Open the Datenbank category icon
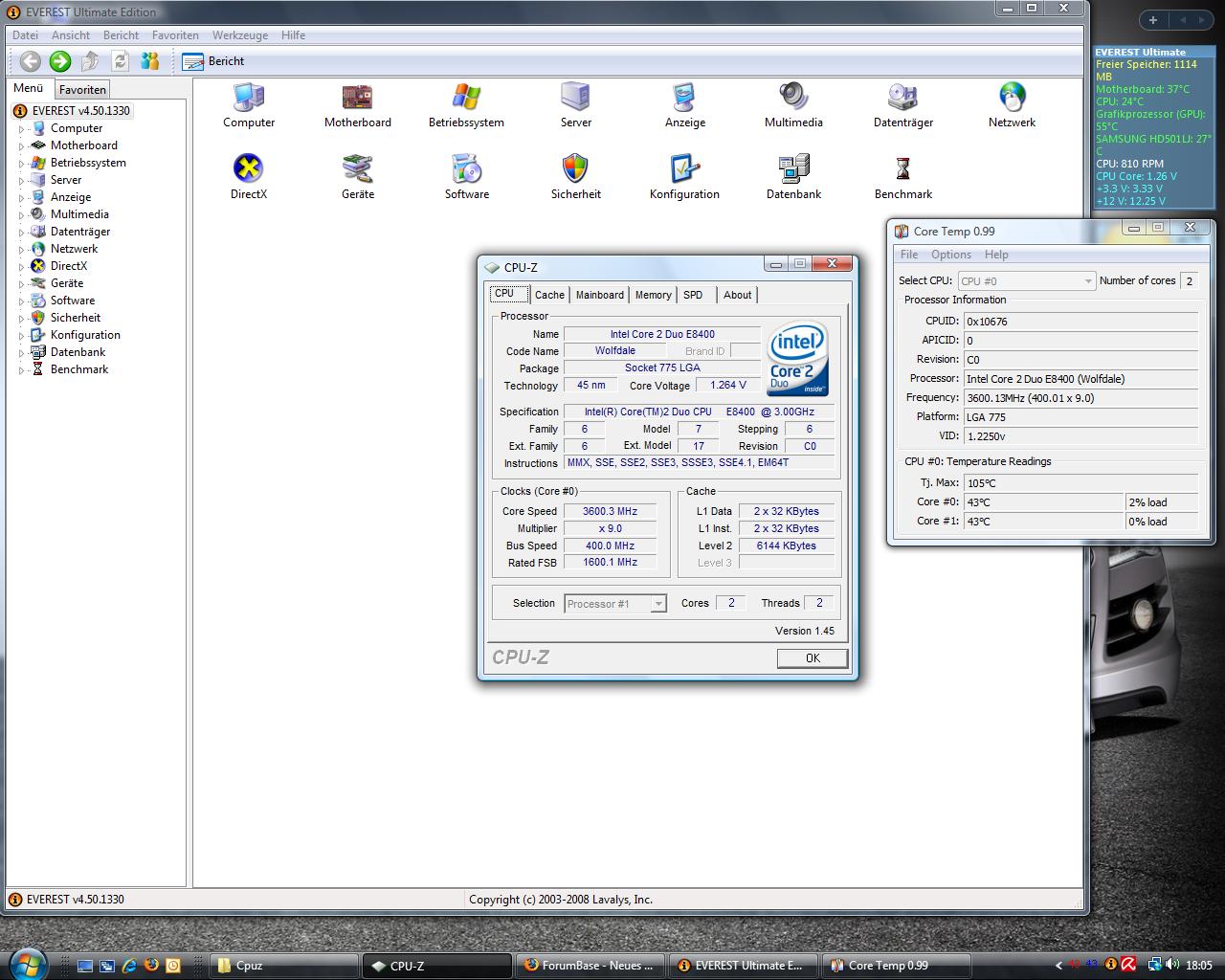 pos(793,168)
